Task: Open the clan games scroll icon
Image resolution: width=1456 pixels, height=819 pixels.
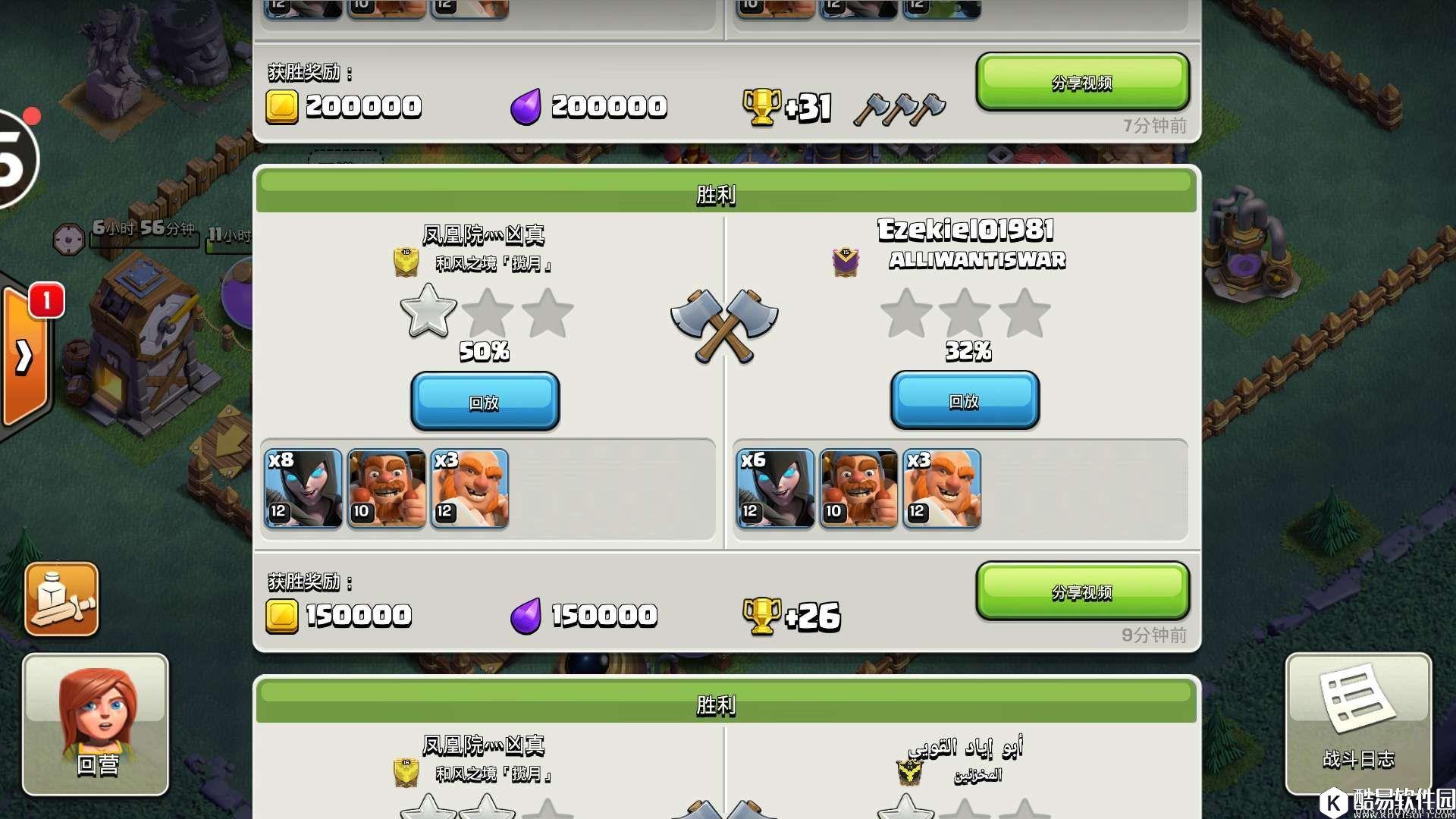Action: tap(61, 599)
